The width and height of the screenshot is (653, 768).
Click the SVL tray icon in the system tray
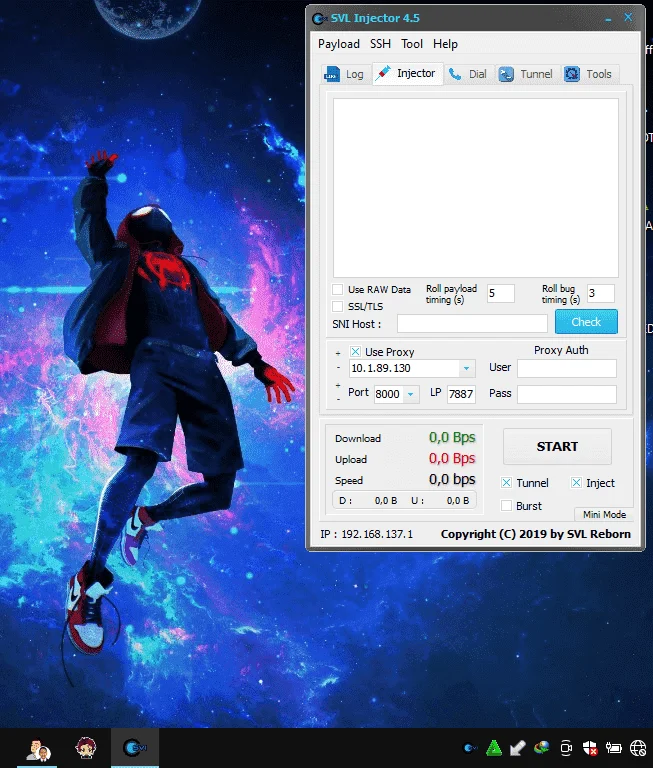[470, 748]
